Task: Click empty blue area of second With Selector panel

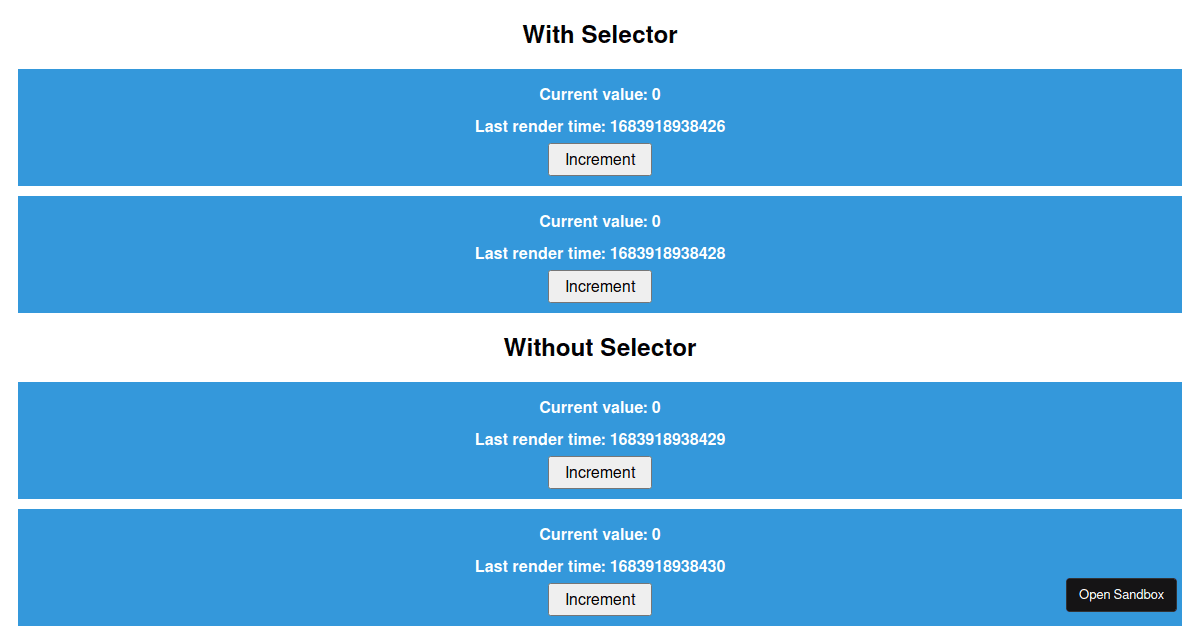Action: pos(200,255)
